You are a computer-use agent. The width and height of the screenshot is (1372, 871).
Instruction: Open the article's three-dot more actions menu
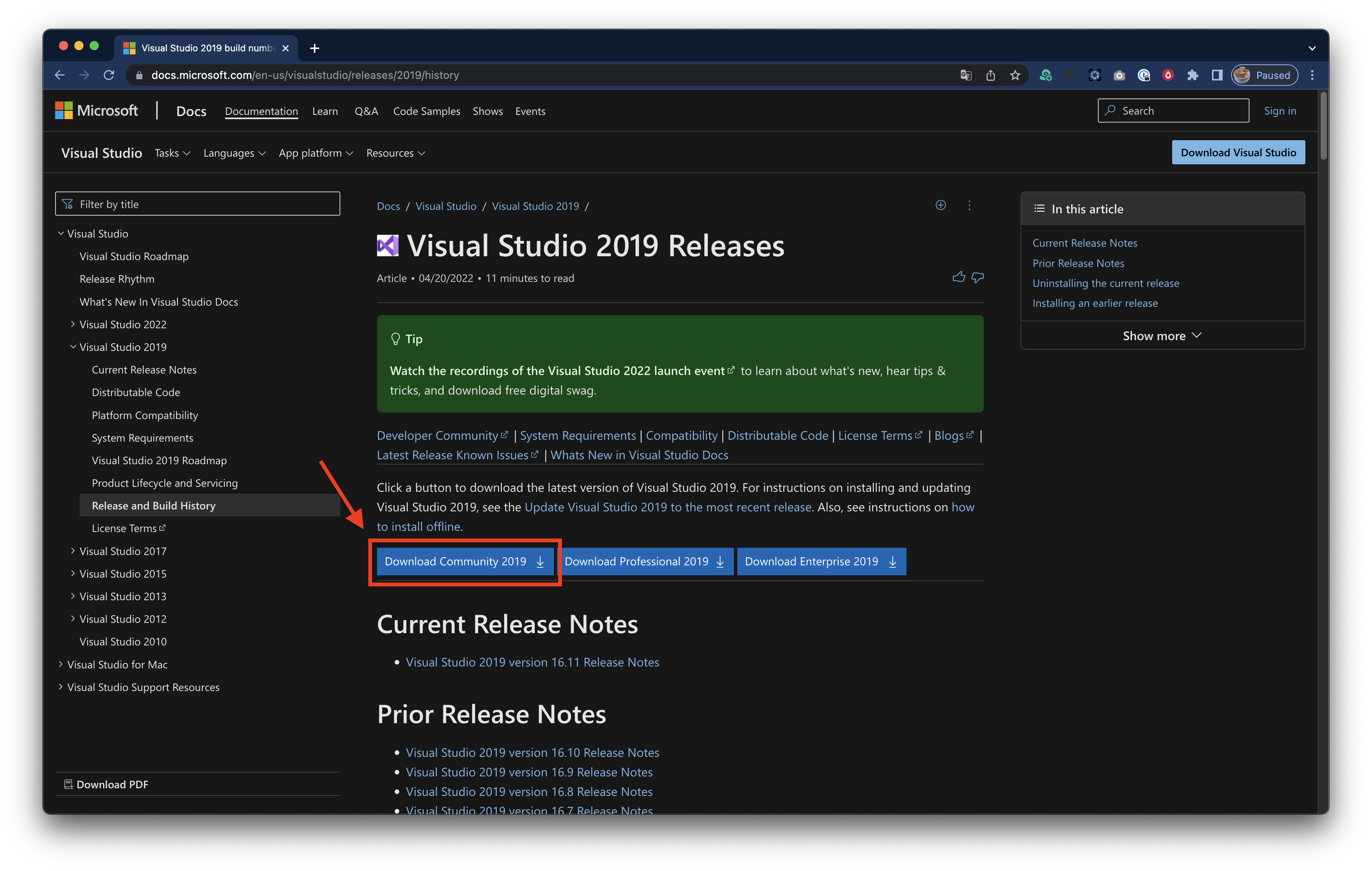coord(969,205)
